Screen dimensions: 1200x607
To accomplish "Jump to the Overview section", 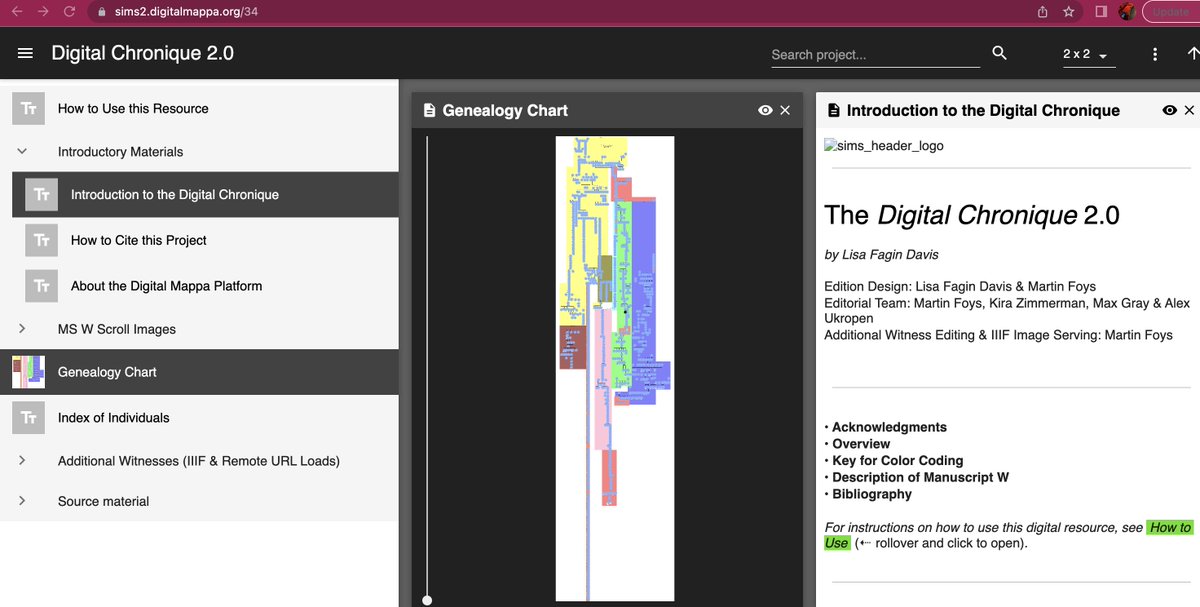I will [861, 444].
